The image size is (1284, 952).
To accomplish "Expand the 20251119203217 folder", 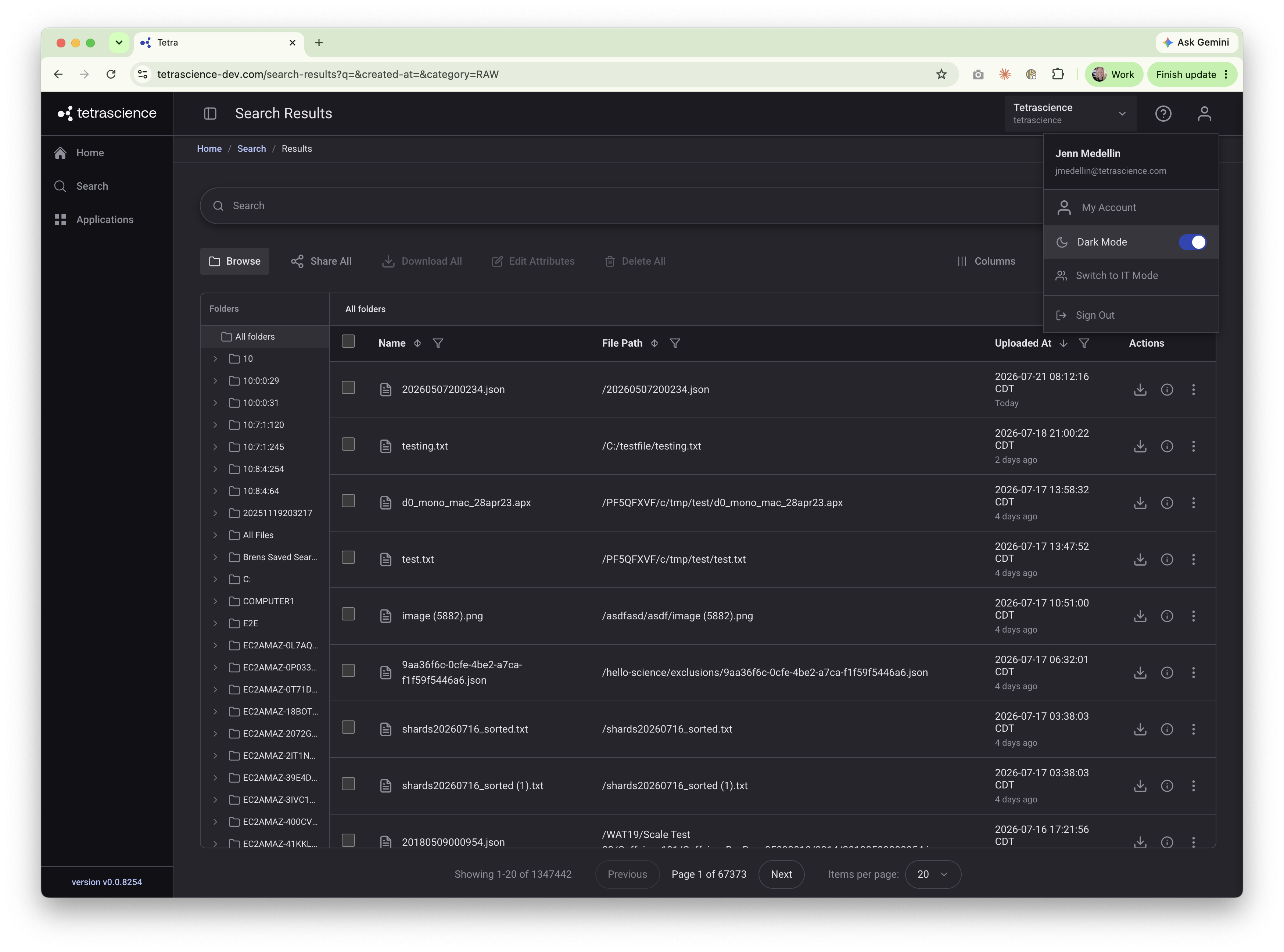I will pos(215,513).
